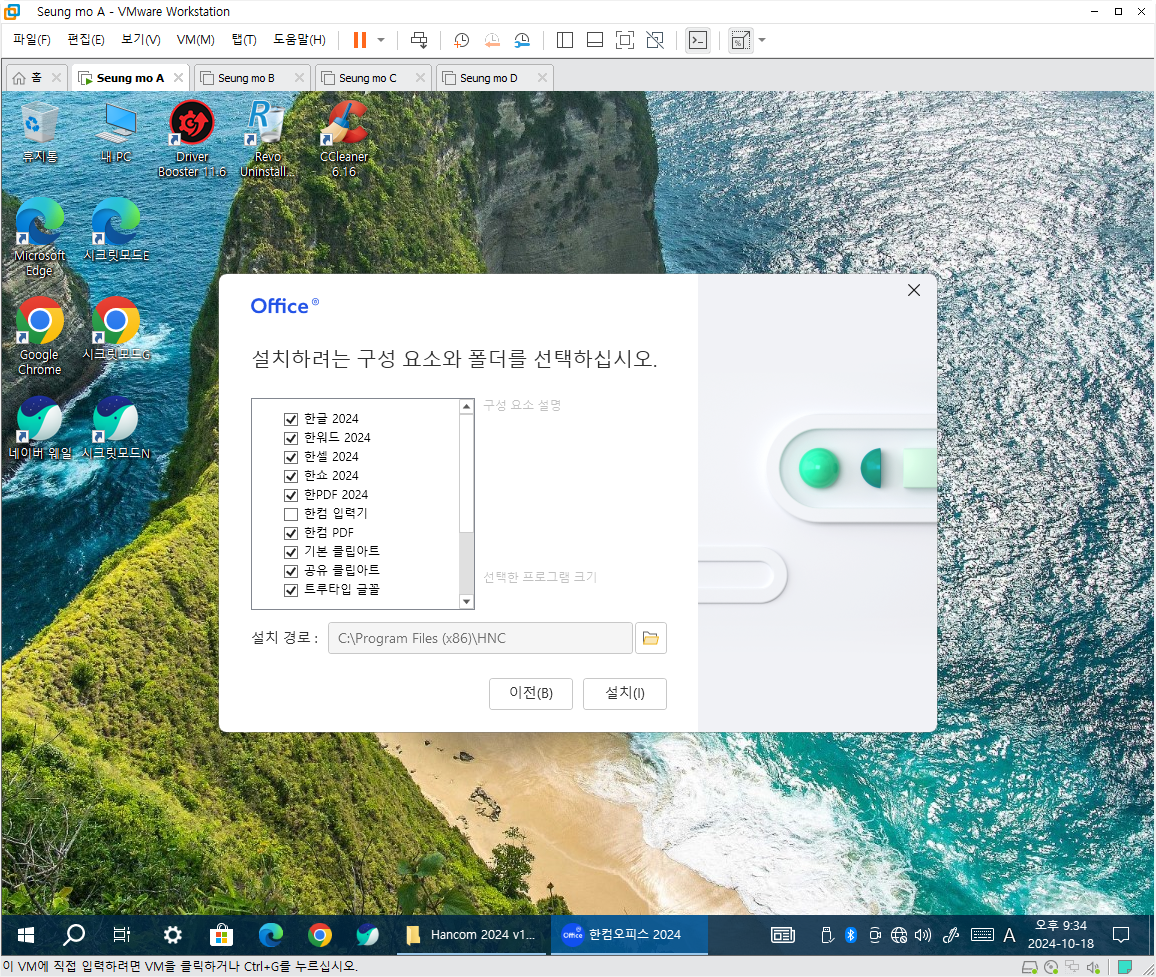
Task: Switch to the Seung mo B tab
Action: tap(246, 78)
